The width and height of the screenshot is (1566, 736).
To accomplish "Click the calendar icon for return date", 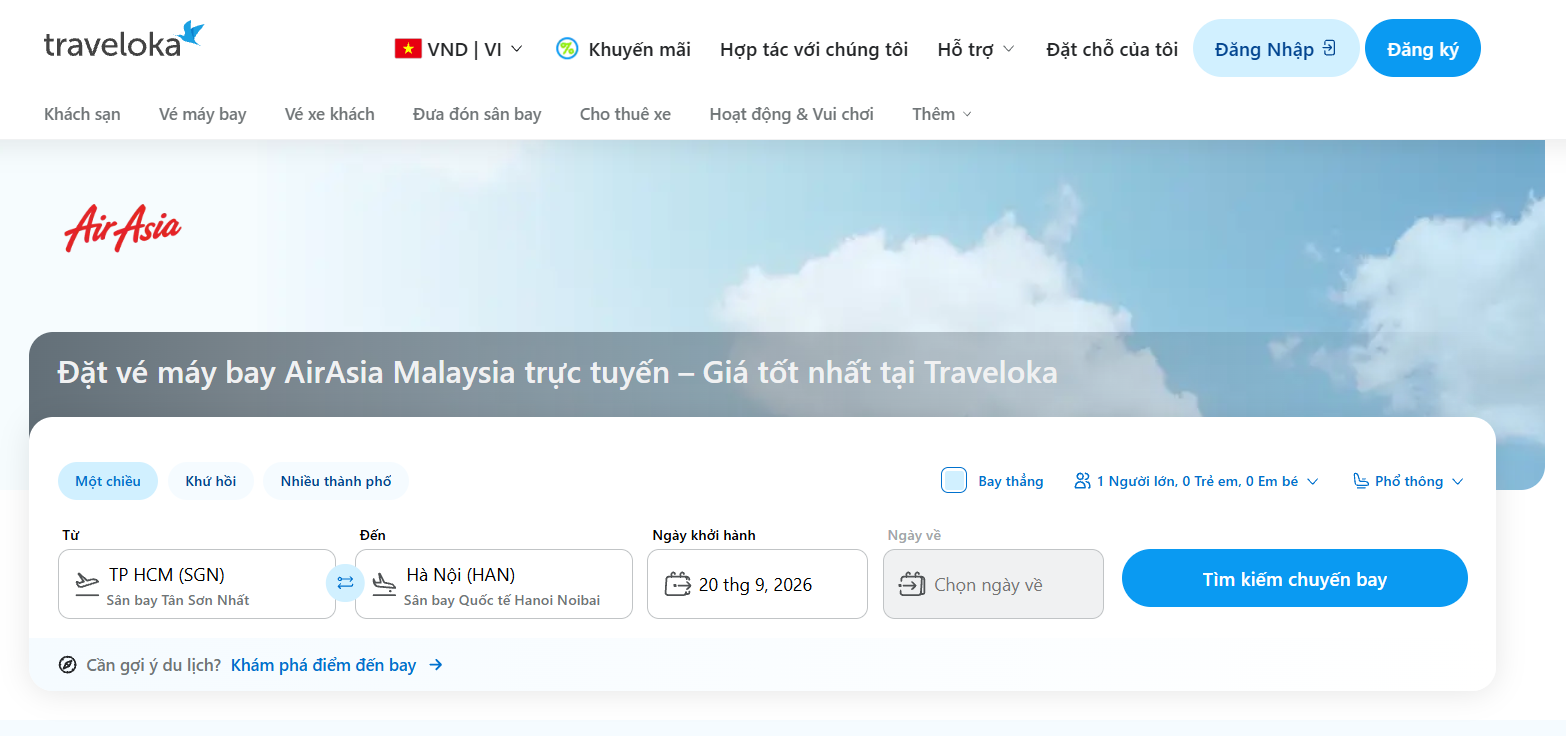I will [x=912, y=584].
